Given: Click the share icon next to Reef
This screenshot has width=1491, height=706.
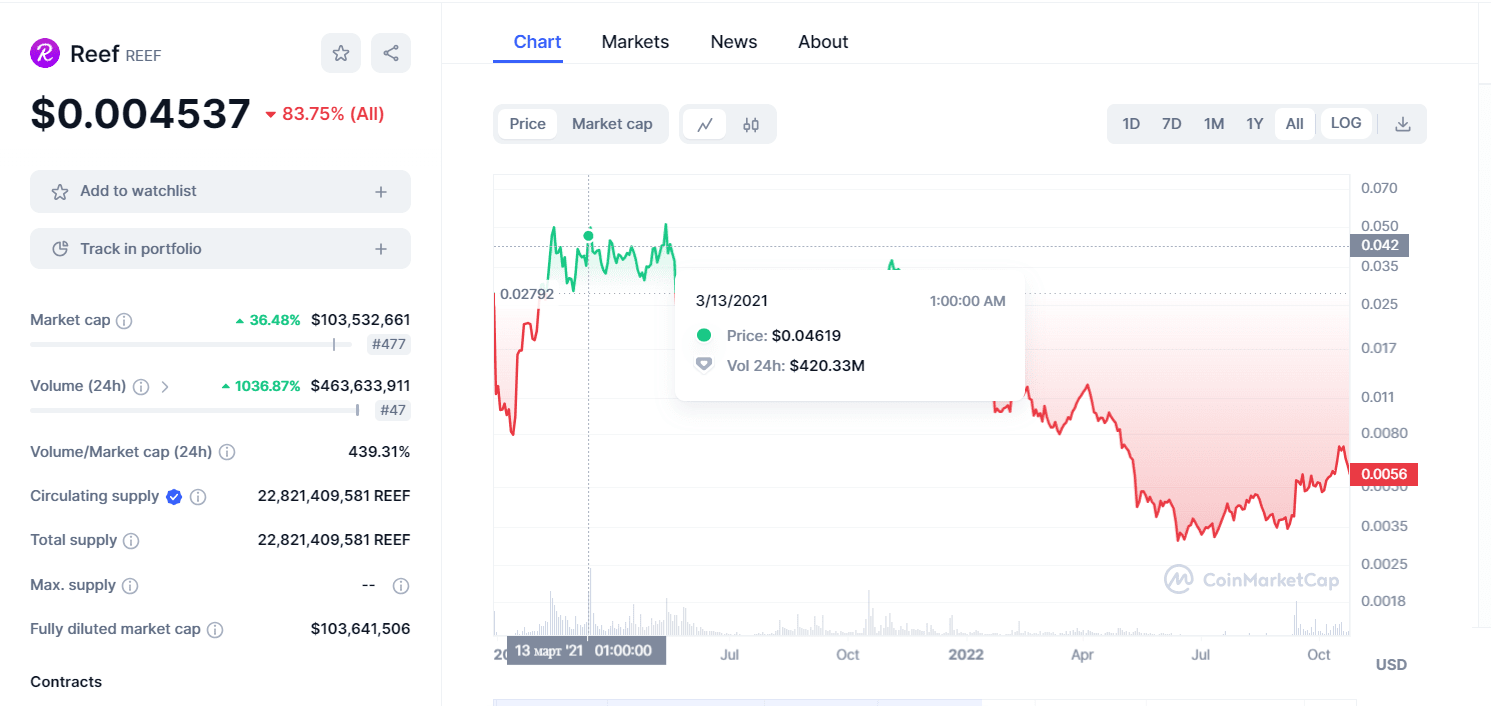Looking at the screenshot, I should coord(391,53).
